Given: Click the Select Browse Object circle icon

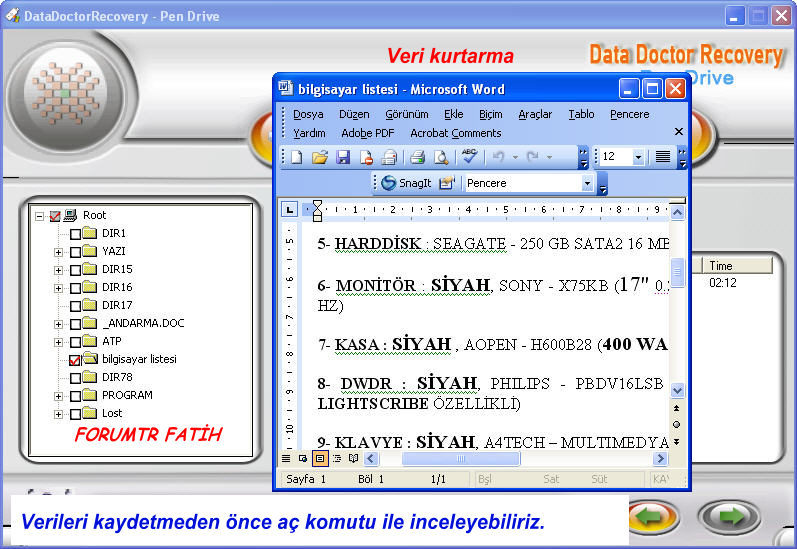Looking at the screenshot, I should point(677,424).
